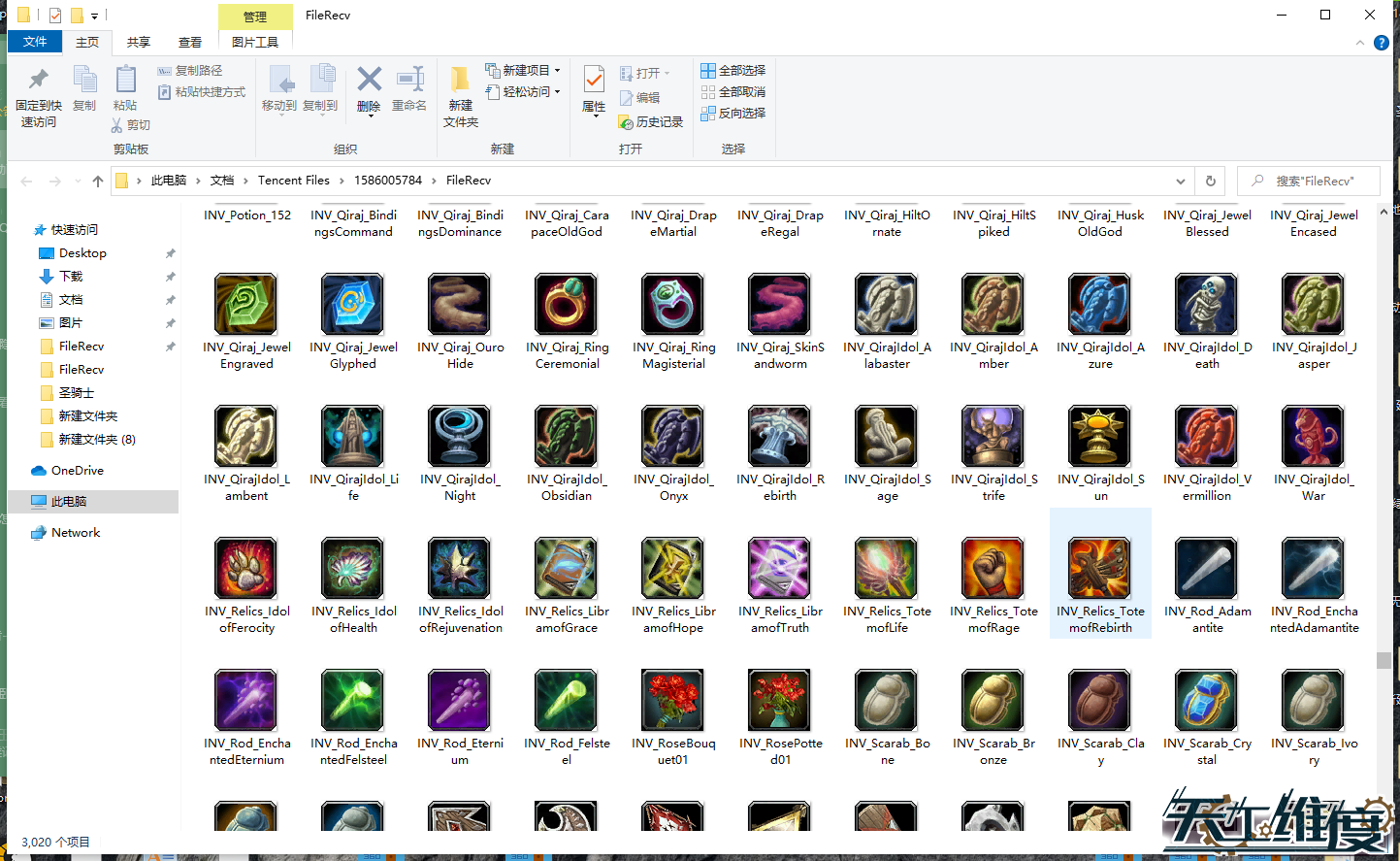The width and height of the screenshot is (1400, 861).
Task: Choose Invert Selection (反向选择)
Action: [733, 114]
